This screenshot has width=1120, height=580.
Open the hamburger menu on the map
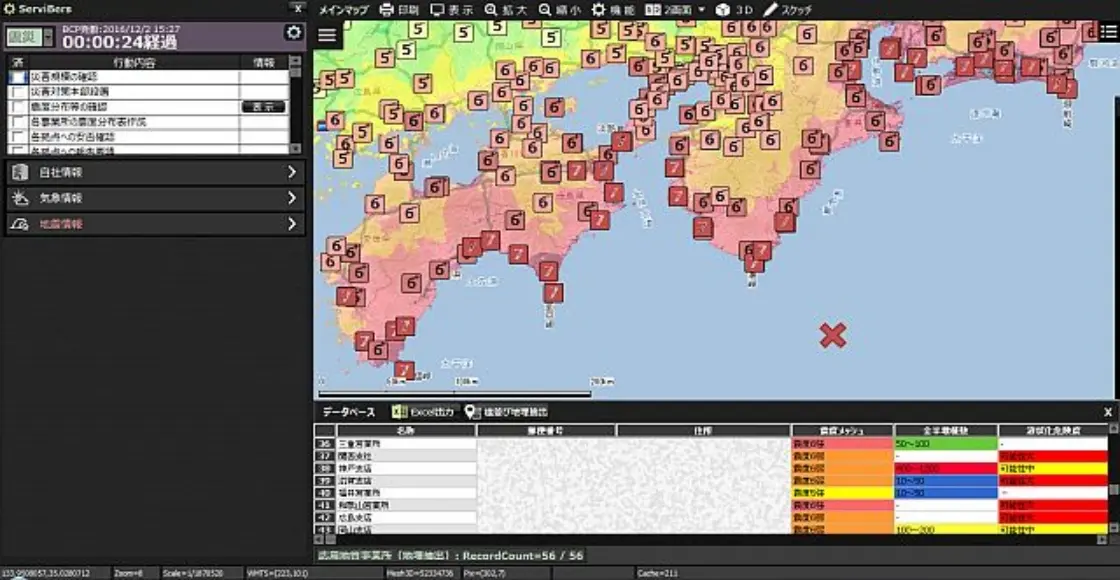pos(327,35)
